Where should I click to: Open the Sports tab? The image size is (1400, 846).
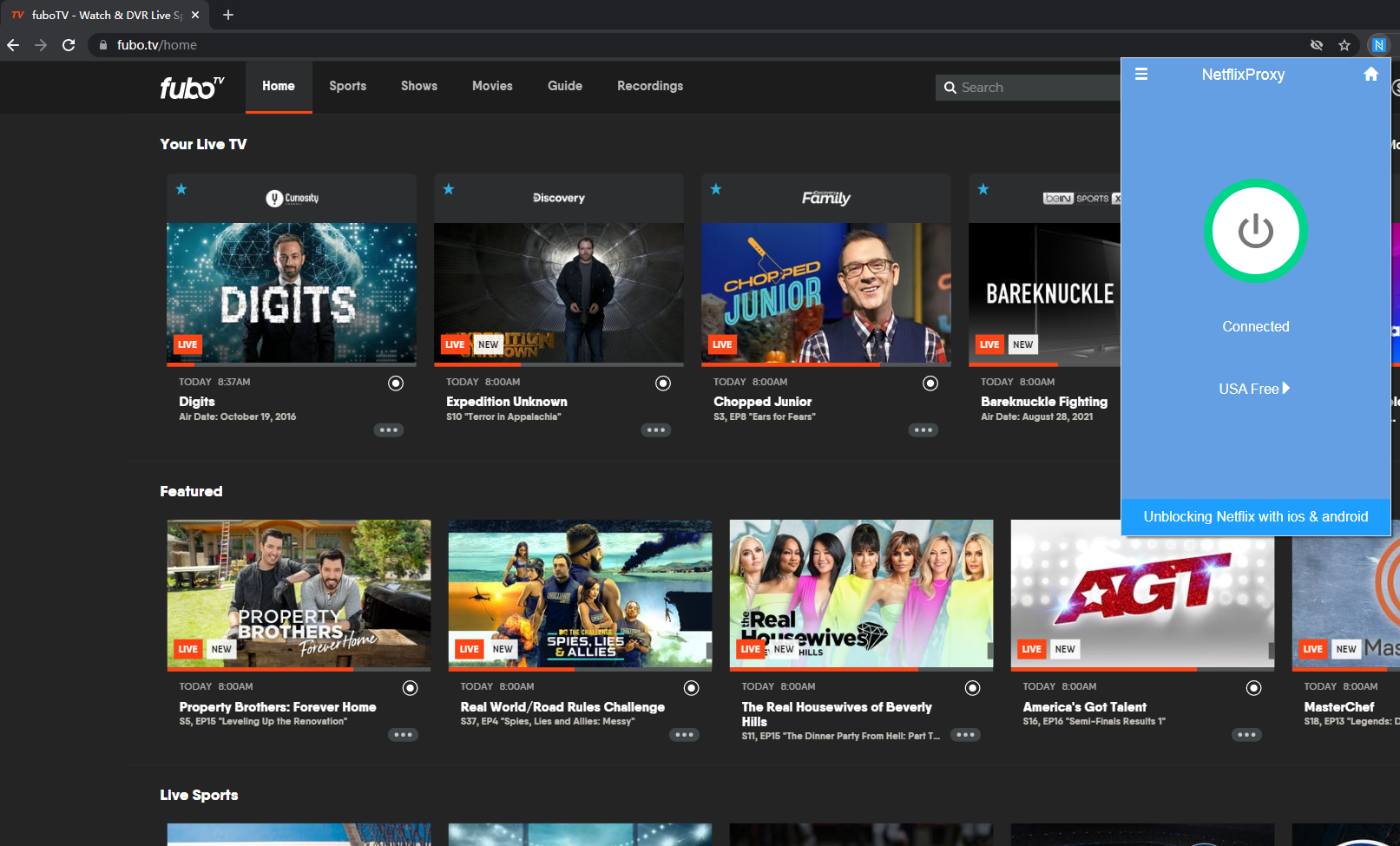coord(347,86)
